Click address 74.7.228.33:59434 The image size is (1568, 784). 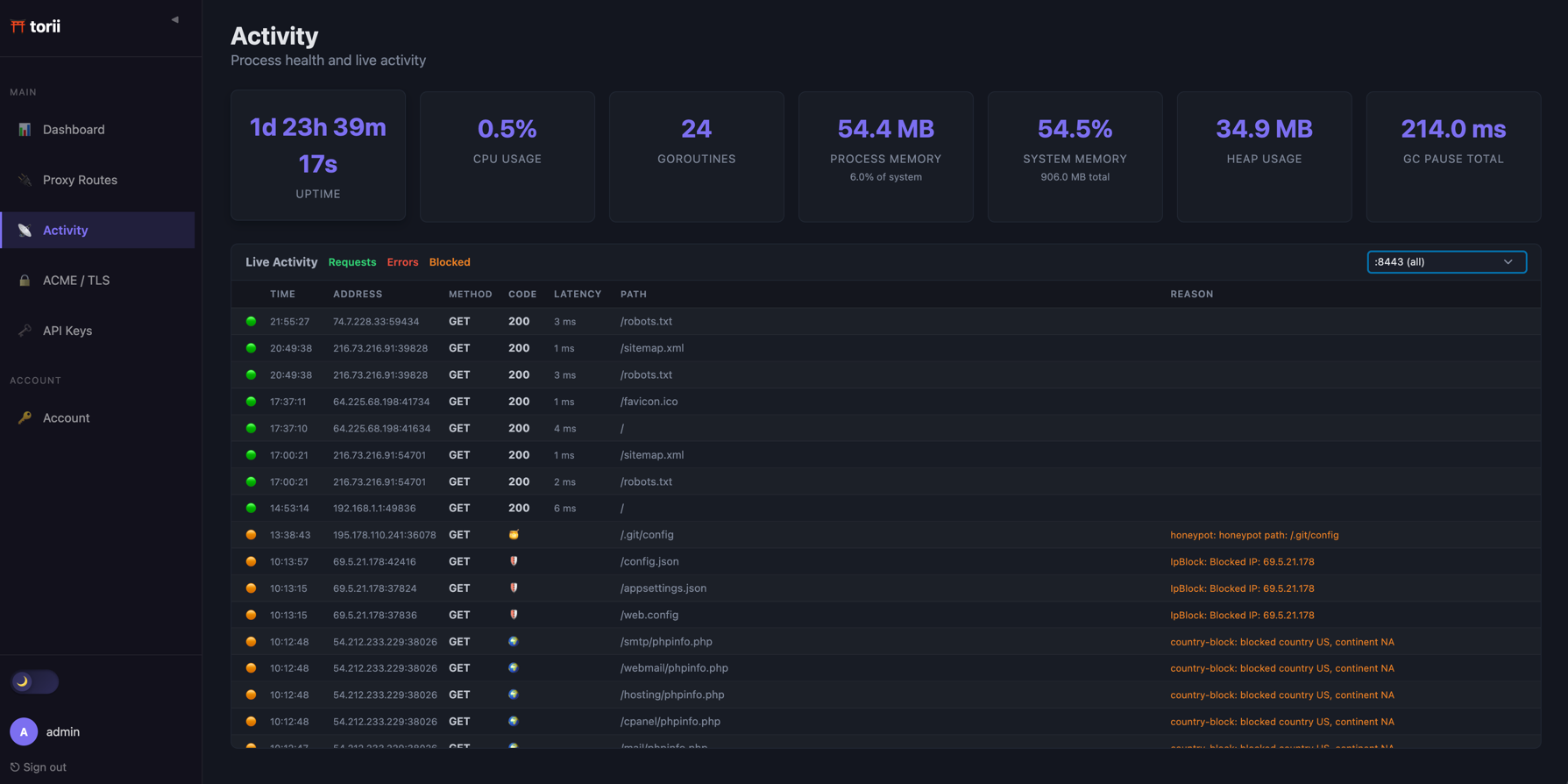point(376,322)
